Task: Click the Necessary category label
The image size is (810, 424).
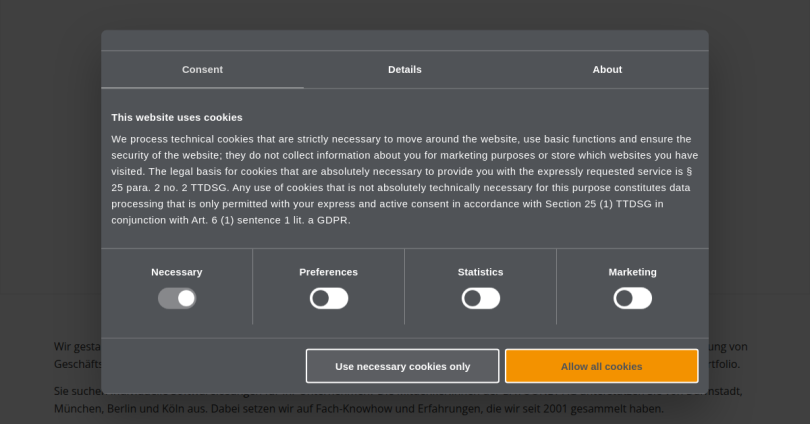Action: click(x=177, y=272)
